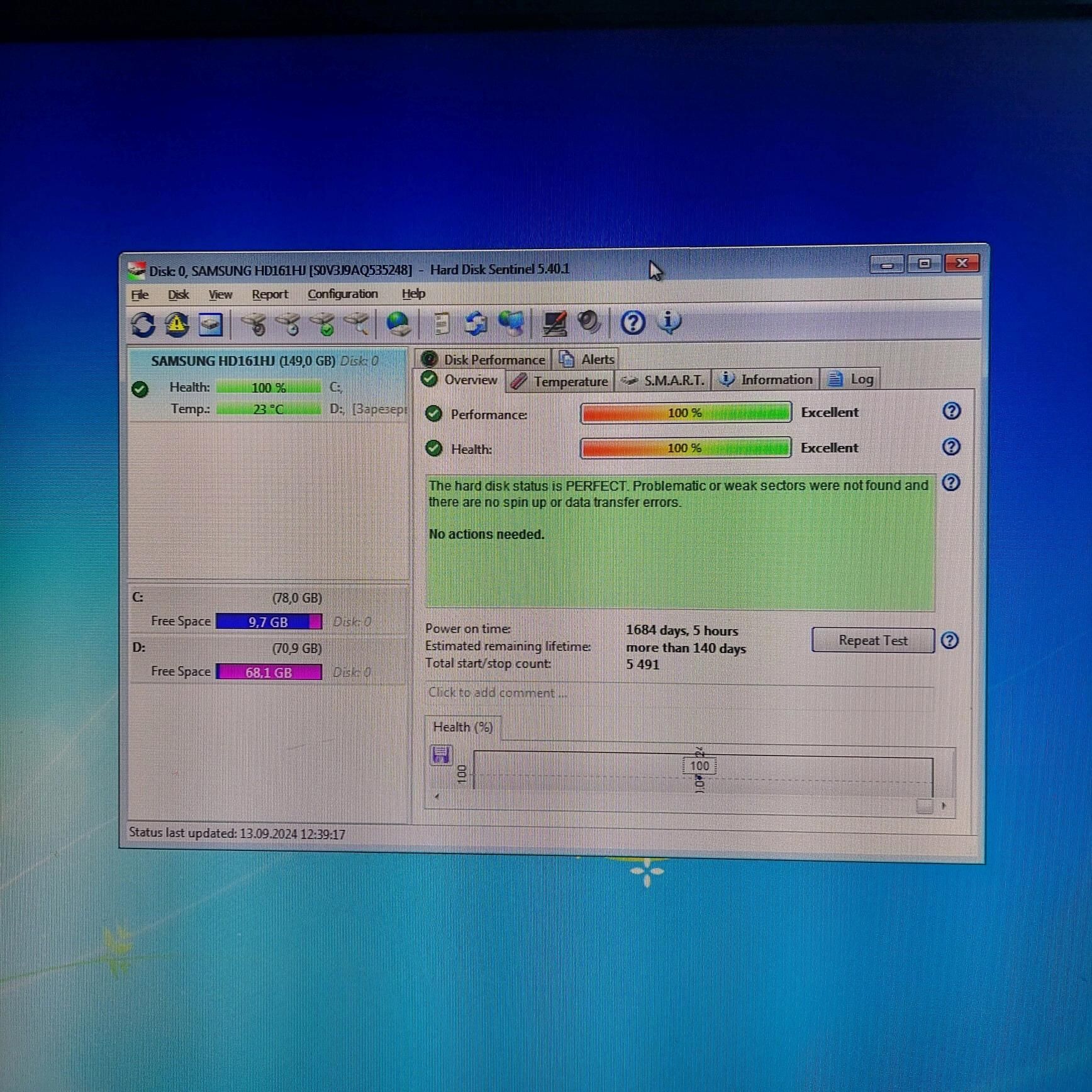Select the C: (78,0 GB) partition row
This screenshot has height=1092, width=1092.
[269, 610]
